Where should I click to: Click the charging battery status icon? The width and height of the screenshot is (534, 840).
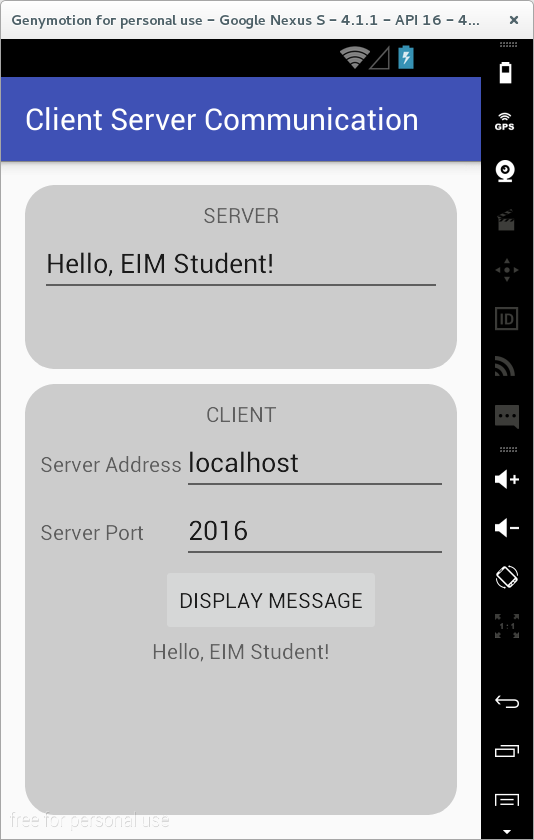pos(405,57)
